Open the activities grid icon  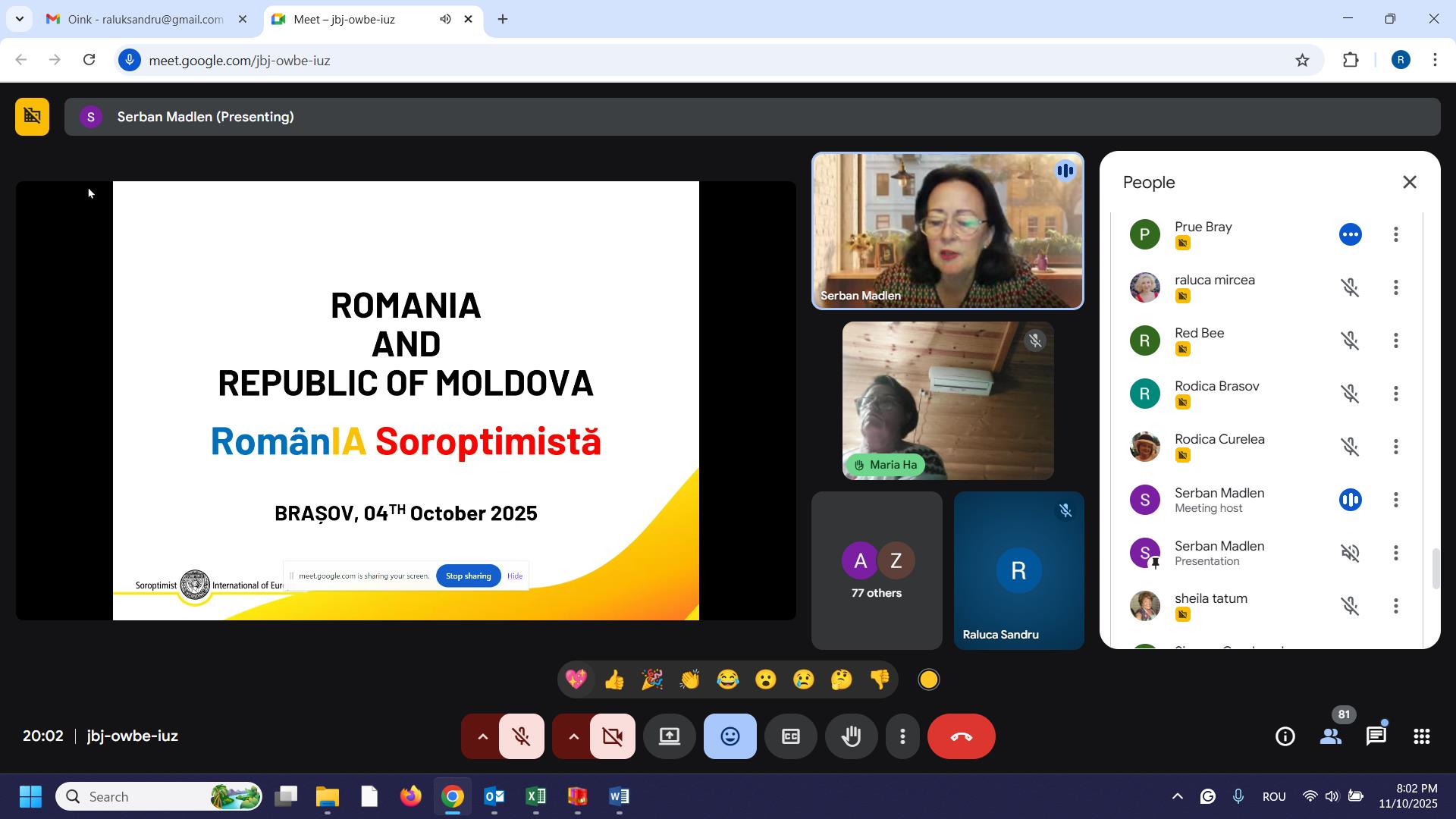point(1421,736)
